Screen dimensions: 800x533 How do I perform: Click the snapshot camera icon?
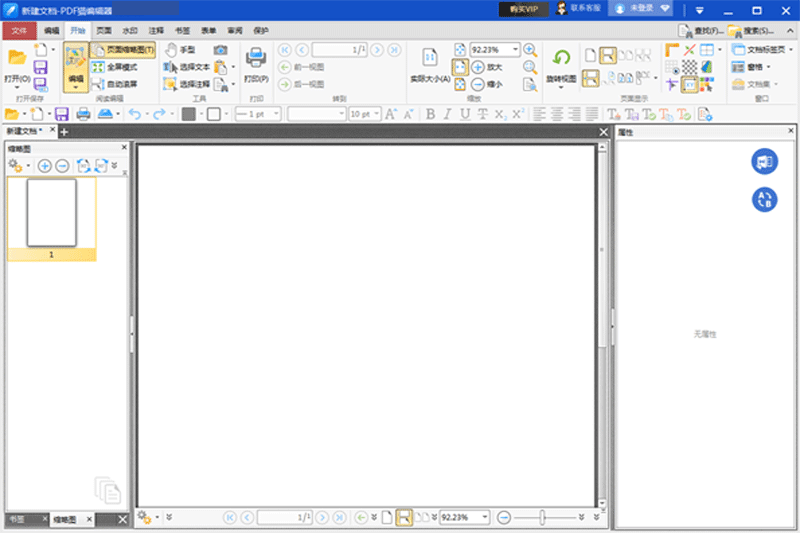220,49
